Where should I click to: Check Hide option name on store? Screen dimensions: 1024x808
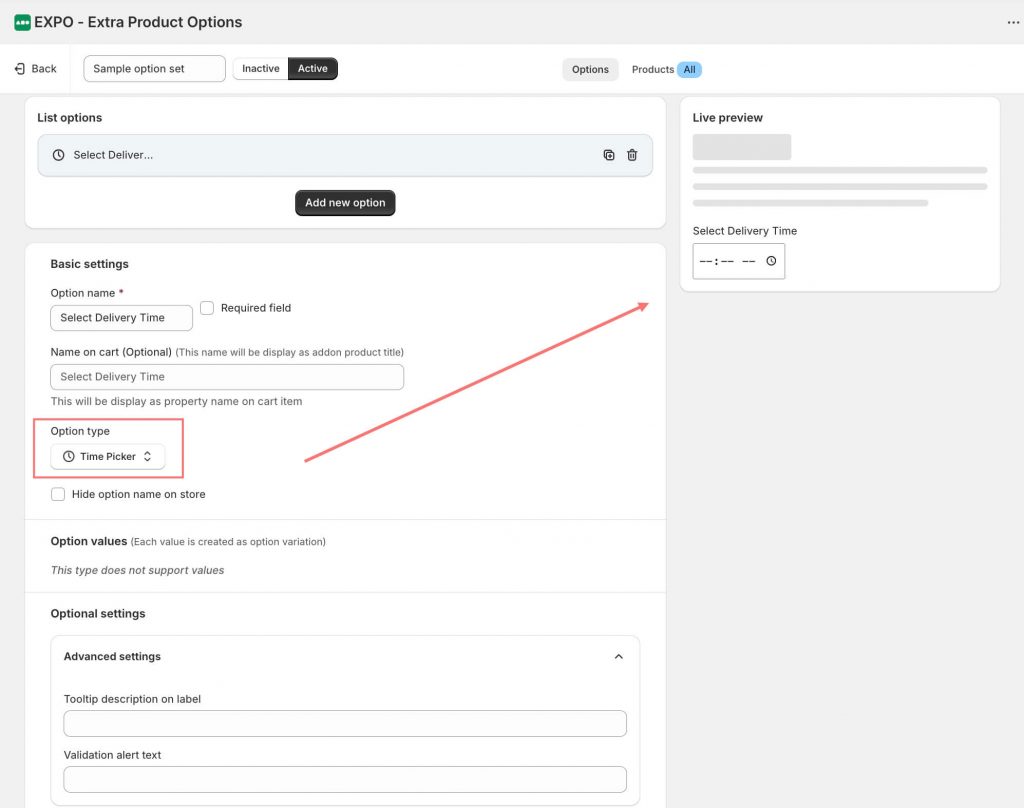pyautogui.click(x=58, y=494)
